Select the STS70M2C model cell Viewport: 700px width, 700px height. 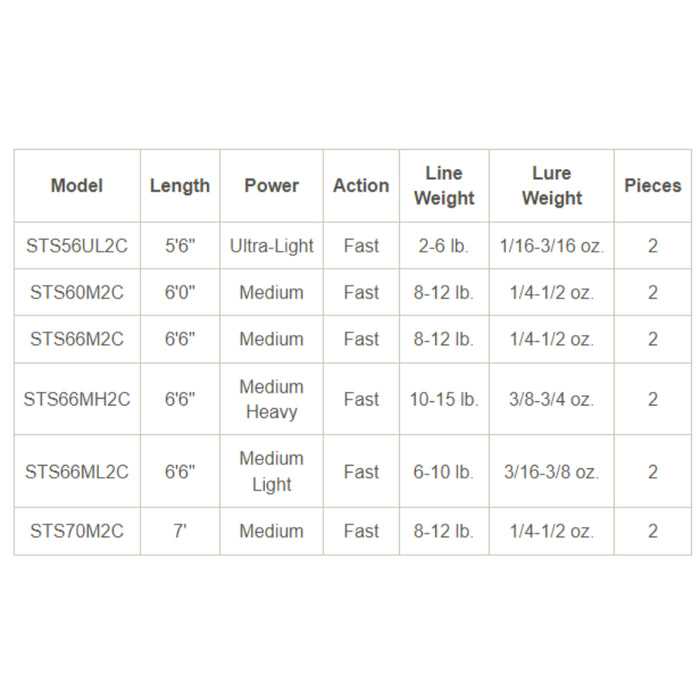click(x=77, y=532)
